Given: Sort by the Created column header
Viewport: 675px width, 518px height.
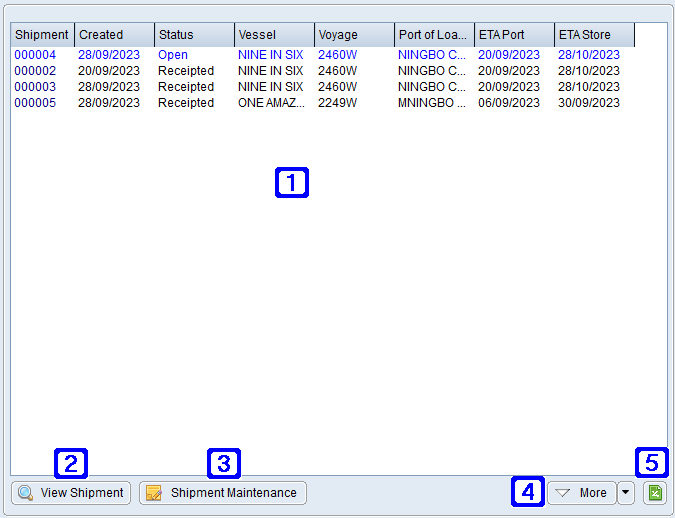Looking at the screenshot, I should point(114,35).
